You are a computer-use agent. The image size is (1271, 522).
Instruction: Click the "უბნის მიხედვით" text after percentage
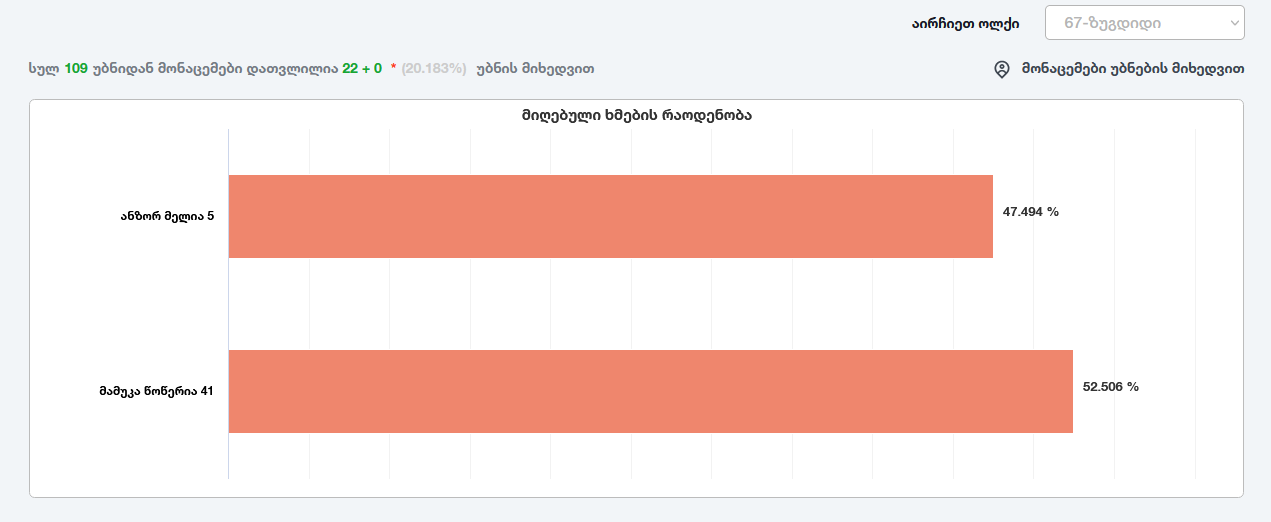click(535, 69)
